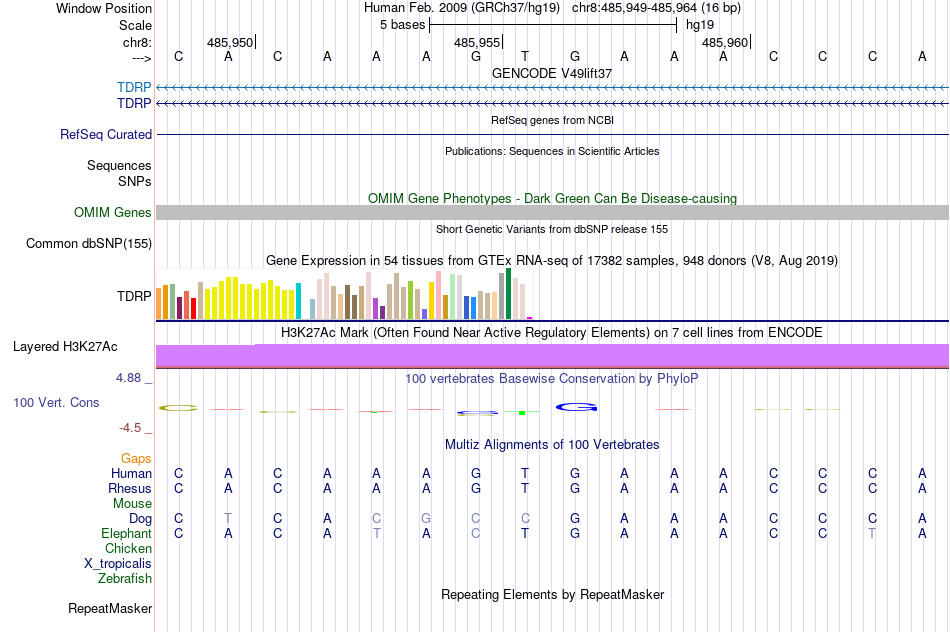Click the 485,955 ruler position
Screen dimensions: 950x632
tap(477, 42)
